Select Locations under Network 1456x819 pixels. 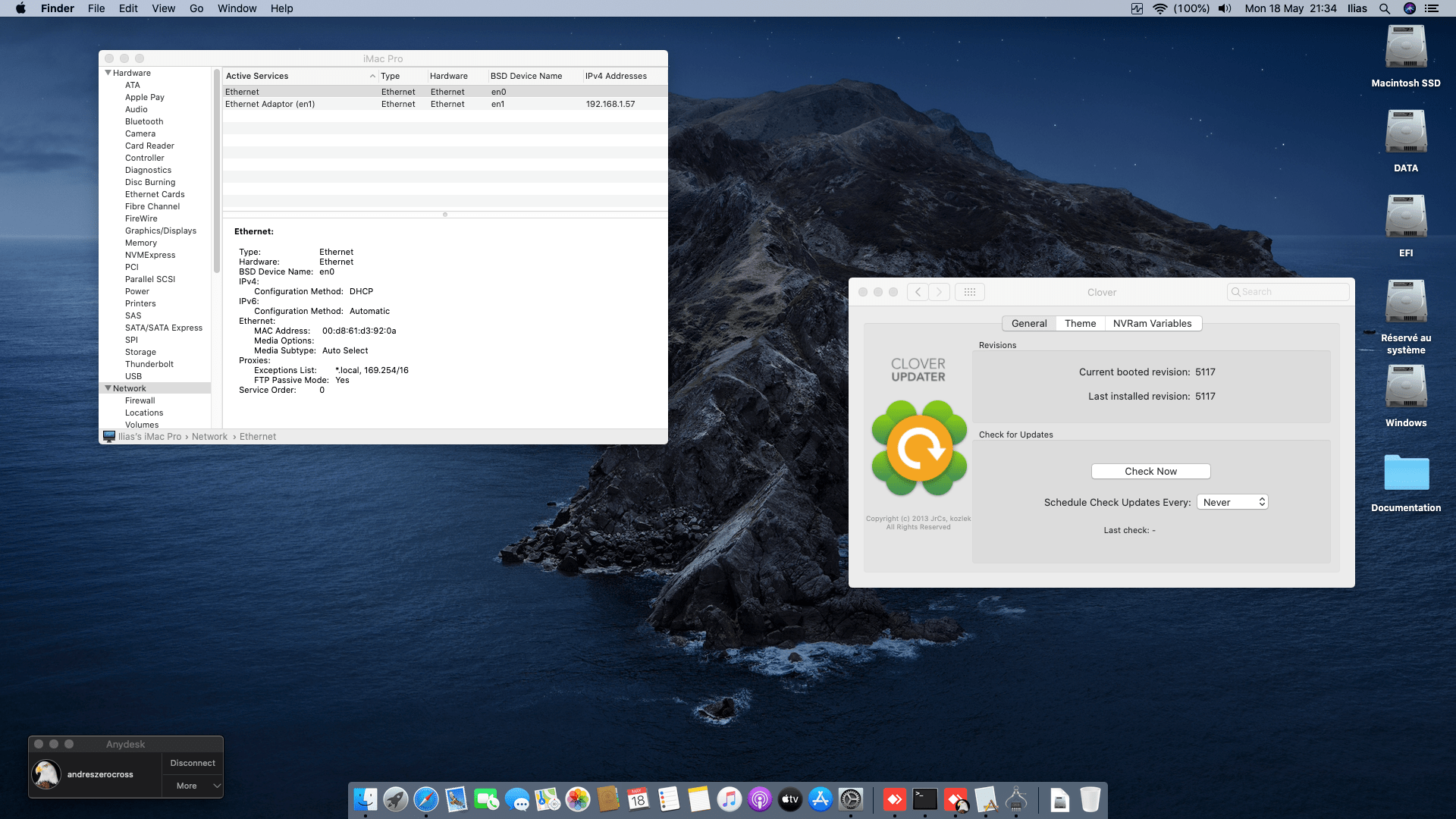point(144,413)
